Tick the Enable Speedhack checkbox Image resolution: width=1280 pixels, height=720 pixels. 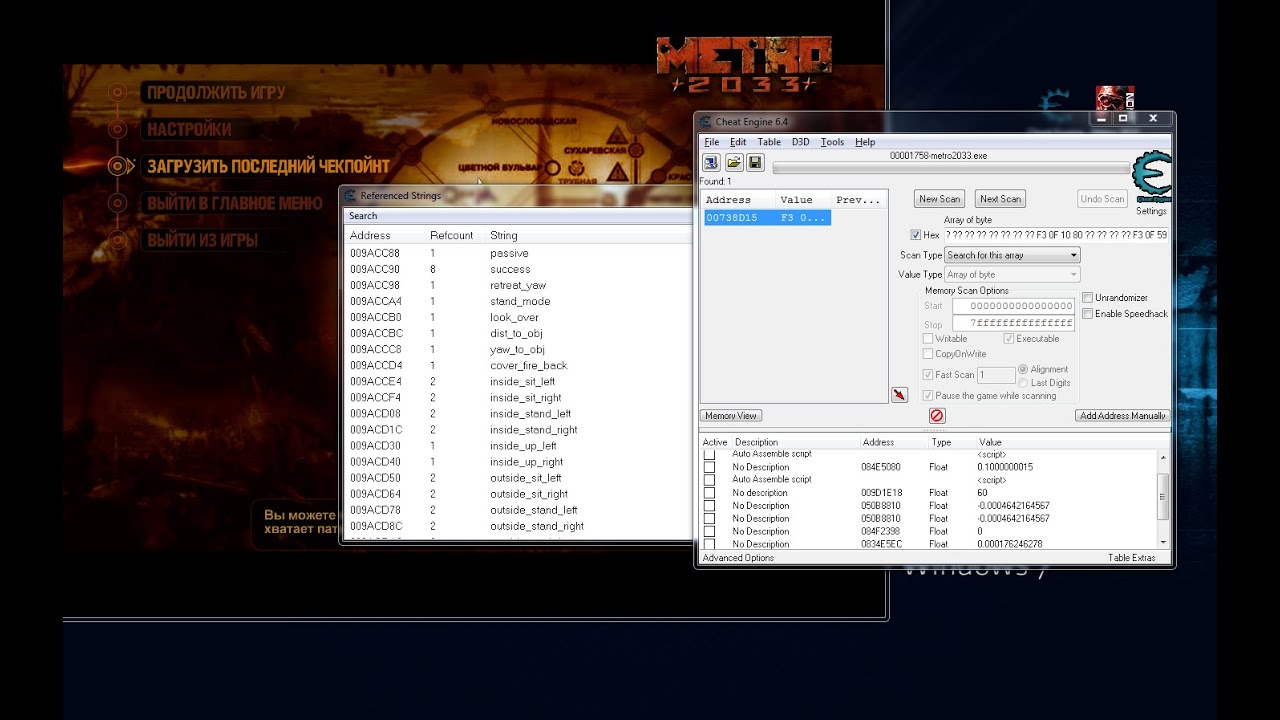tap(1088, 314)
